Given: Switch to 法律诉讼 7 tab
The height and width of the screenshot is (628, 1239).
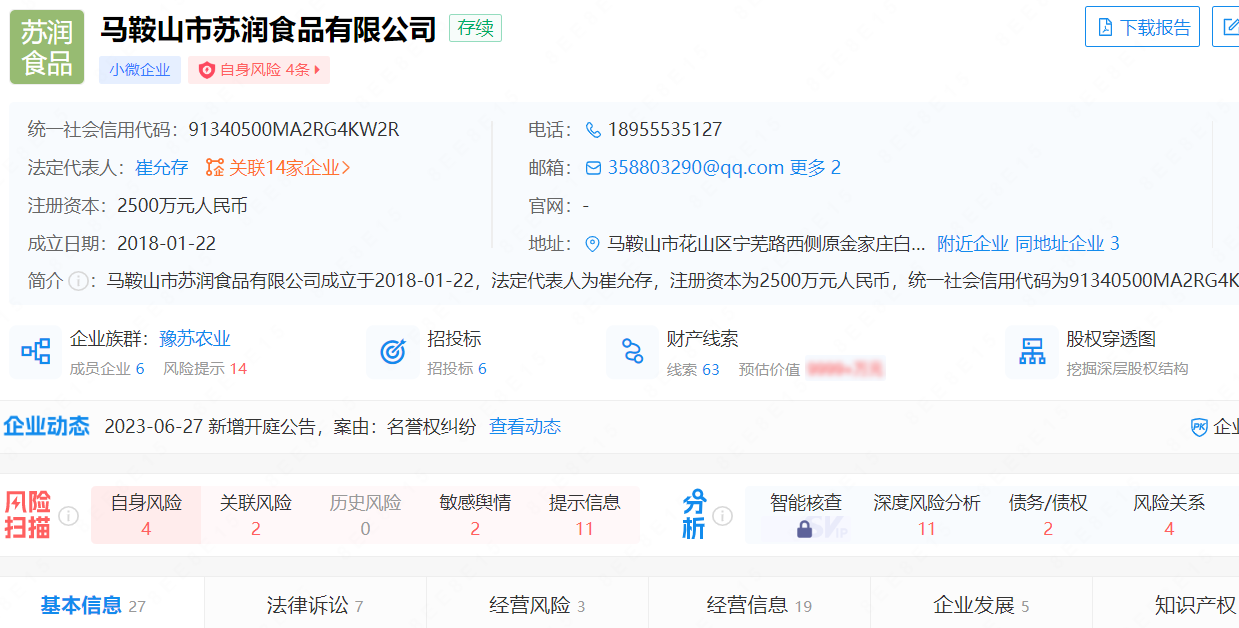Looking at the screenshot, I should pyautogui.click(x=315, y=605).
